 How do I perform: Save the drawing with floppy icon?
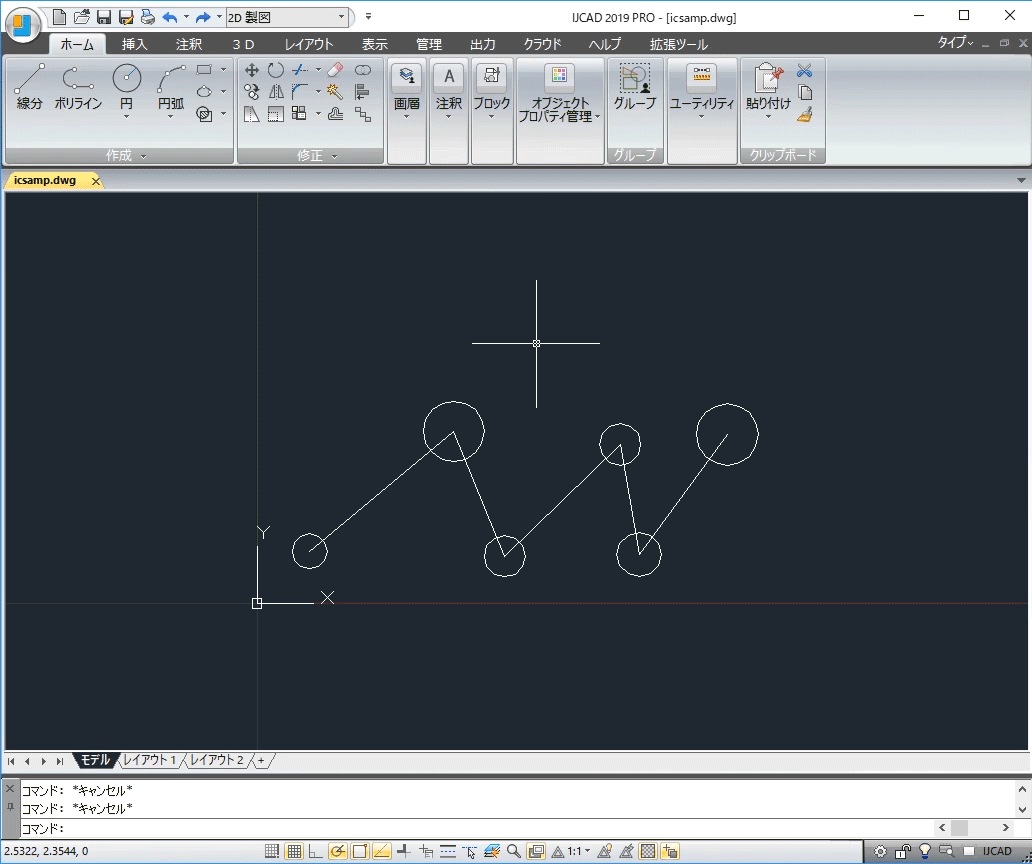click(x=103, y=17)
